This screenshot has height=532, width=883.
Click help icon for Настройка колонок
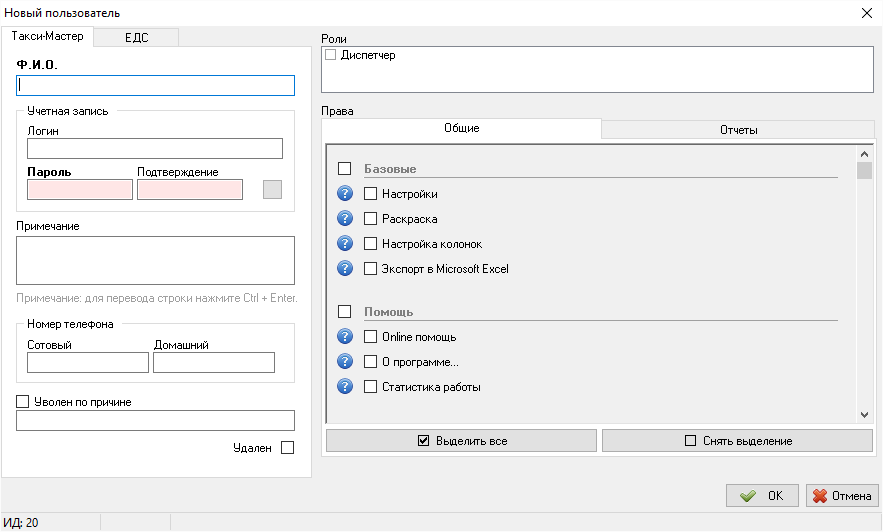(x=346, y=244)
